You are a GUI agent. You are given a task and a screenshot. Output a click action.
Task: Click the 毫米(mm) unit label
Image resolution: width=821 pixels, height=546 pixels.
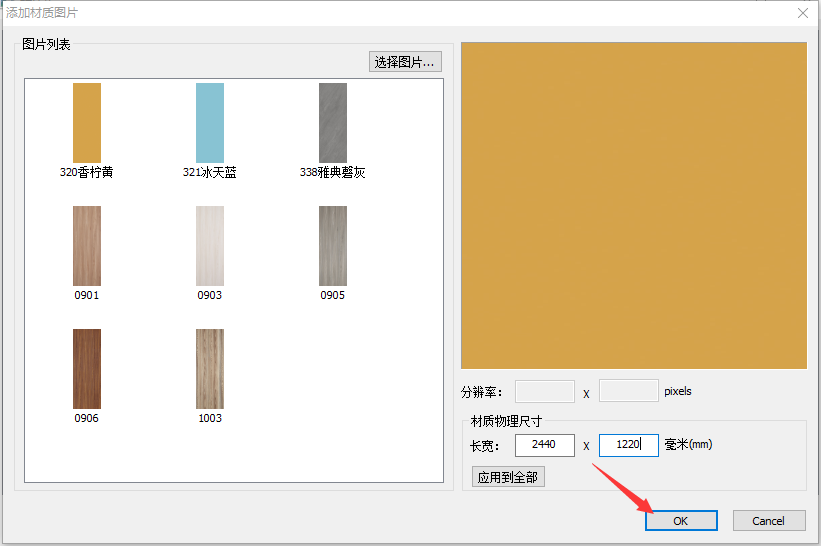pos(689,444)
